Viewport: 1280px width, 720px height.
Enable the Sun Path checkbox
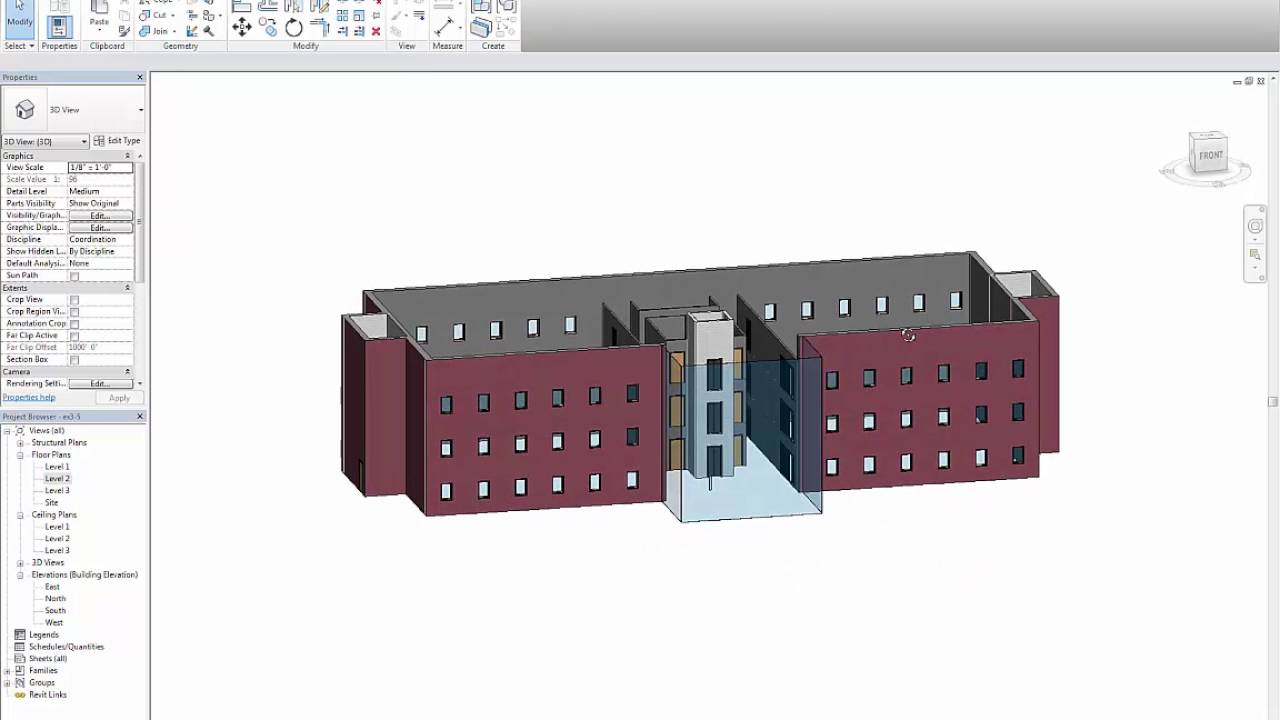pyautogui.click(x=74, y=276)
